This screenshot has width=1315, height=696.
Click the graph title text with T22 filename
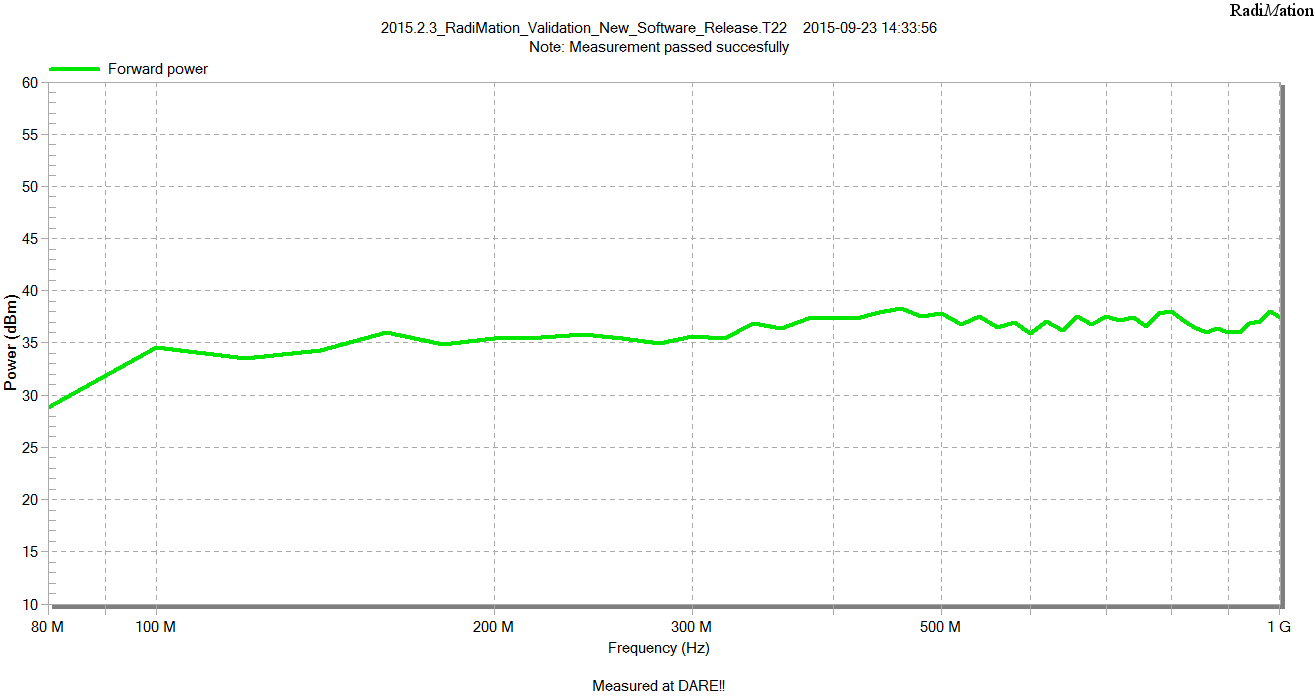(584, 28)
